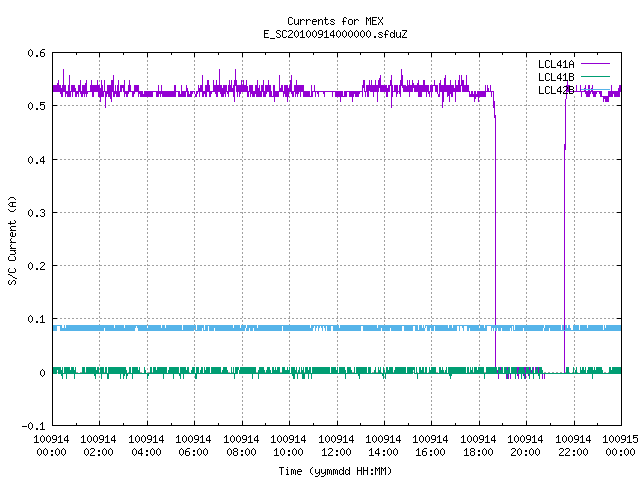640x480 pixels.
Task: Click the x-axis tick '100914 10:00'
Action: tap(288, 446)
